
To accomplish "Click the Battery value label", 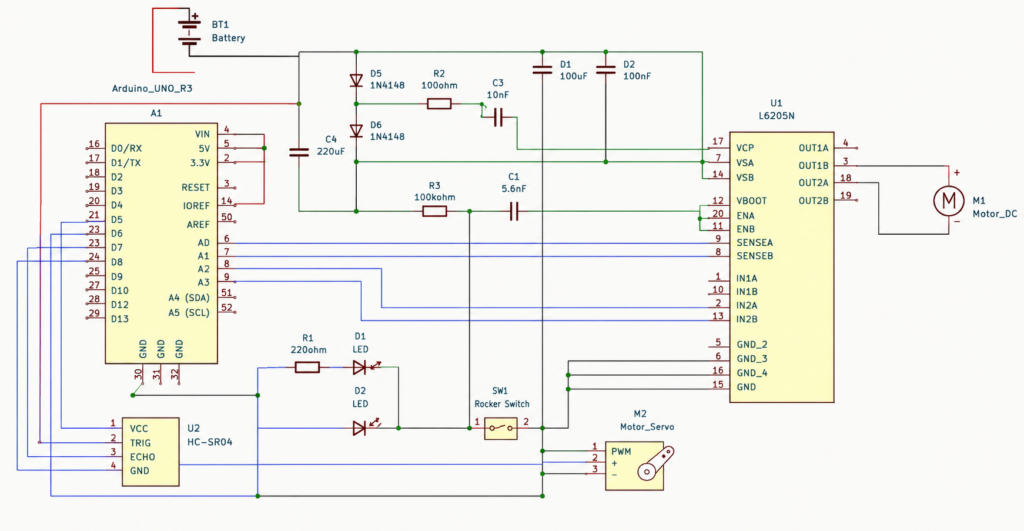I will tap(228, 38).
